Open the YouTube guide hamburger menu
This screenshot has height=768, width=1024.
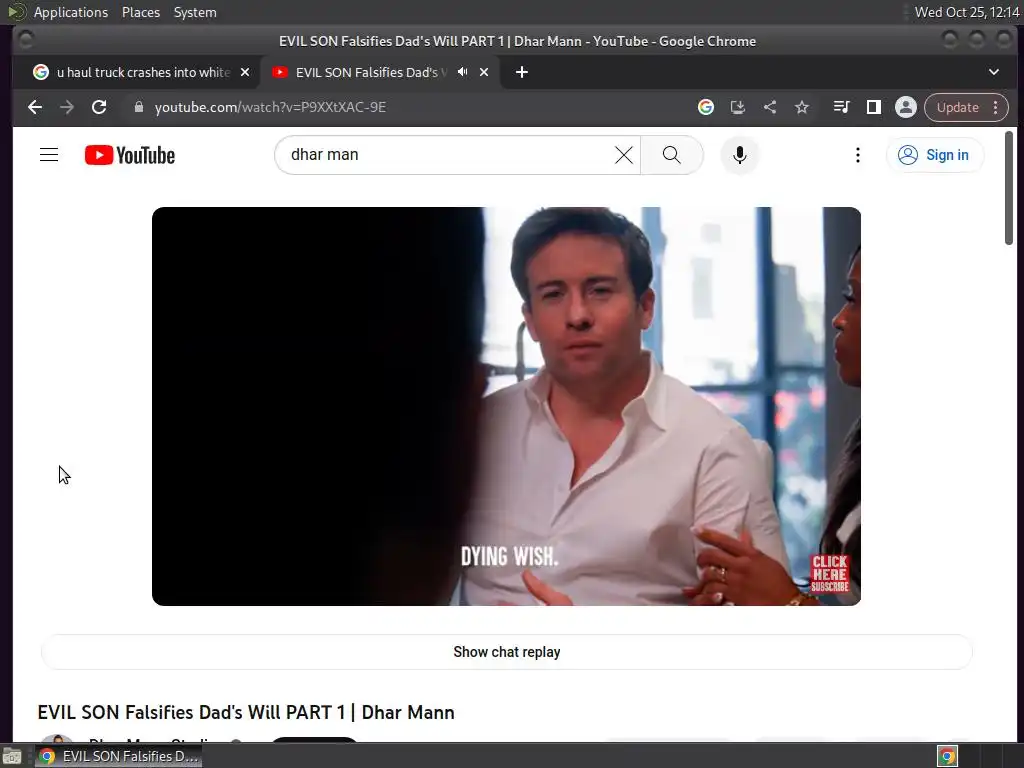[49, 155]
